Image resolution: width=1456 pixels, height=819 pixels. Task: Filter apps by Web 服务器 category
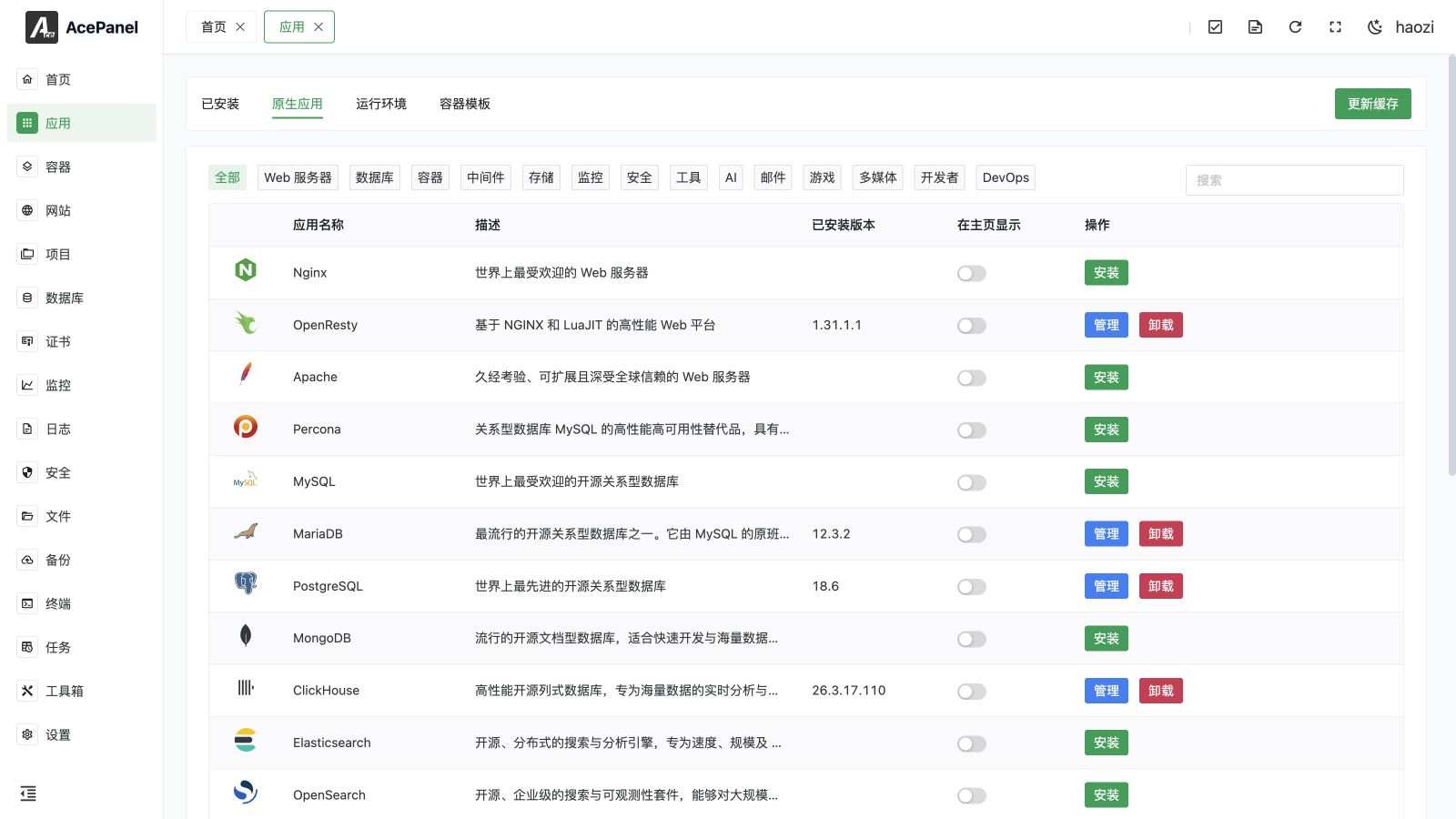(298, 177)
